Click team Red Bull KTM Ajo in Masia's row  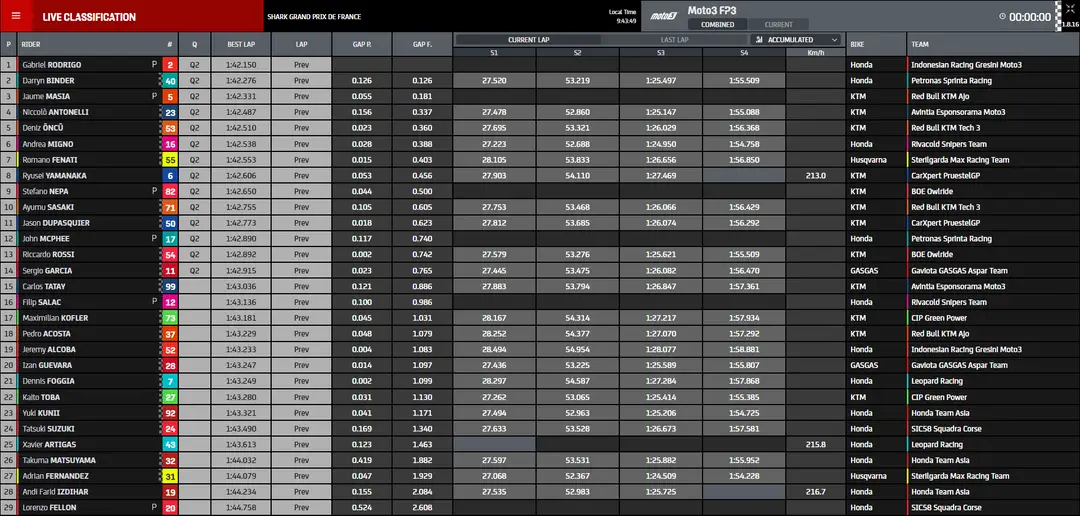click(x=939, y=96)
